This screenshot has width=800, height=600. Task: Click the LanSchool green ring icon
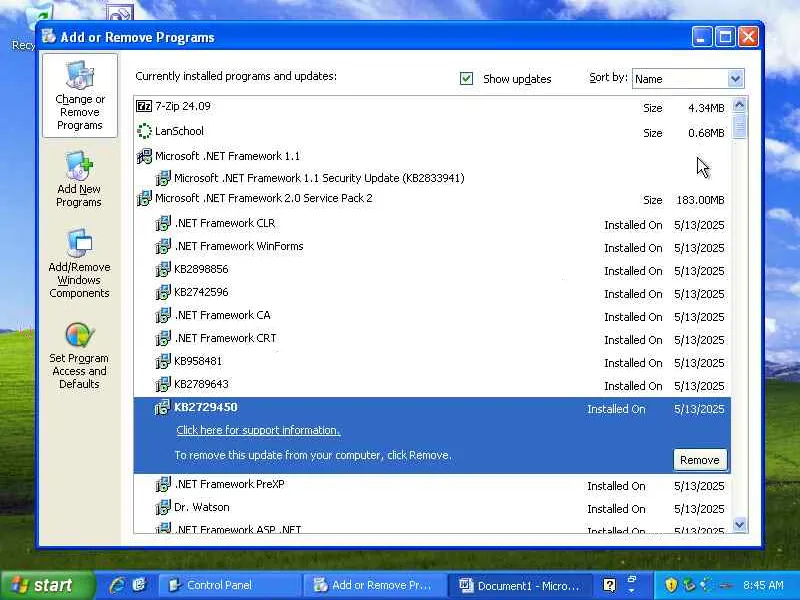[144, 131]
